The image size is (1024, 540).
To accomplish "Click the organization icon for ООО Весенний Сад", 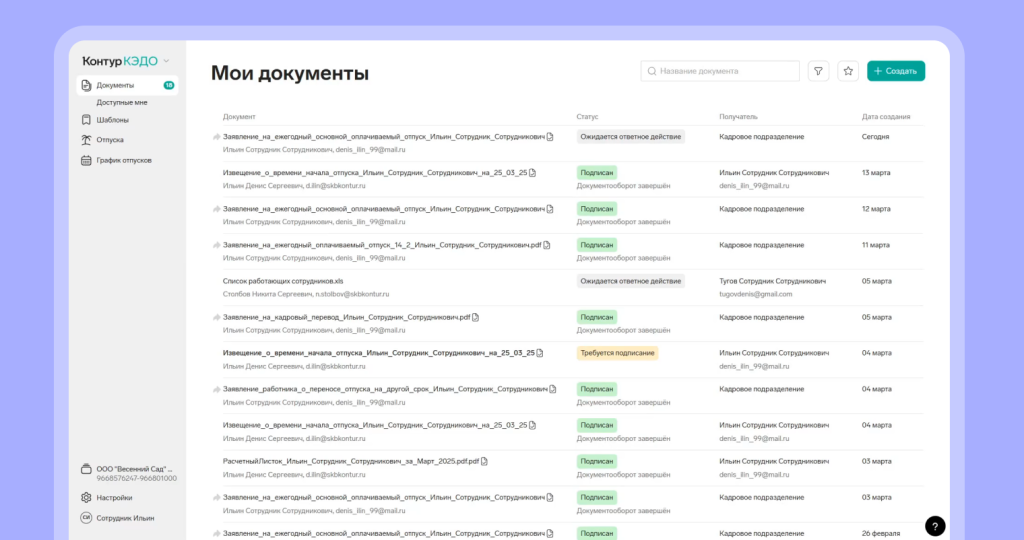I will pos(86,469).
